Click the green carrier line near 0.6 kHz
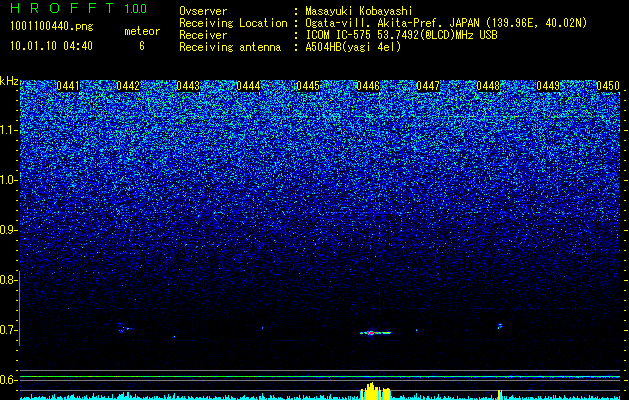 pos(320,377)
